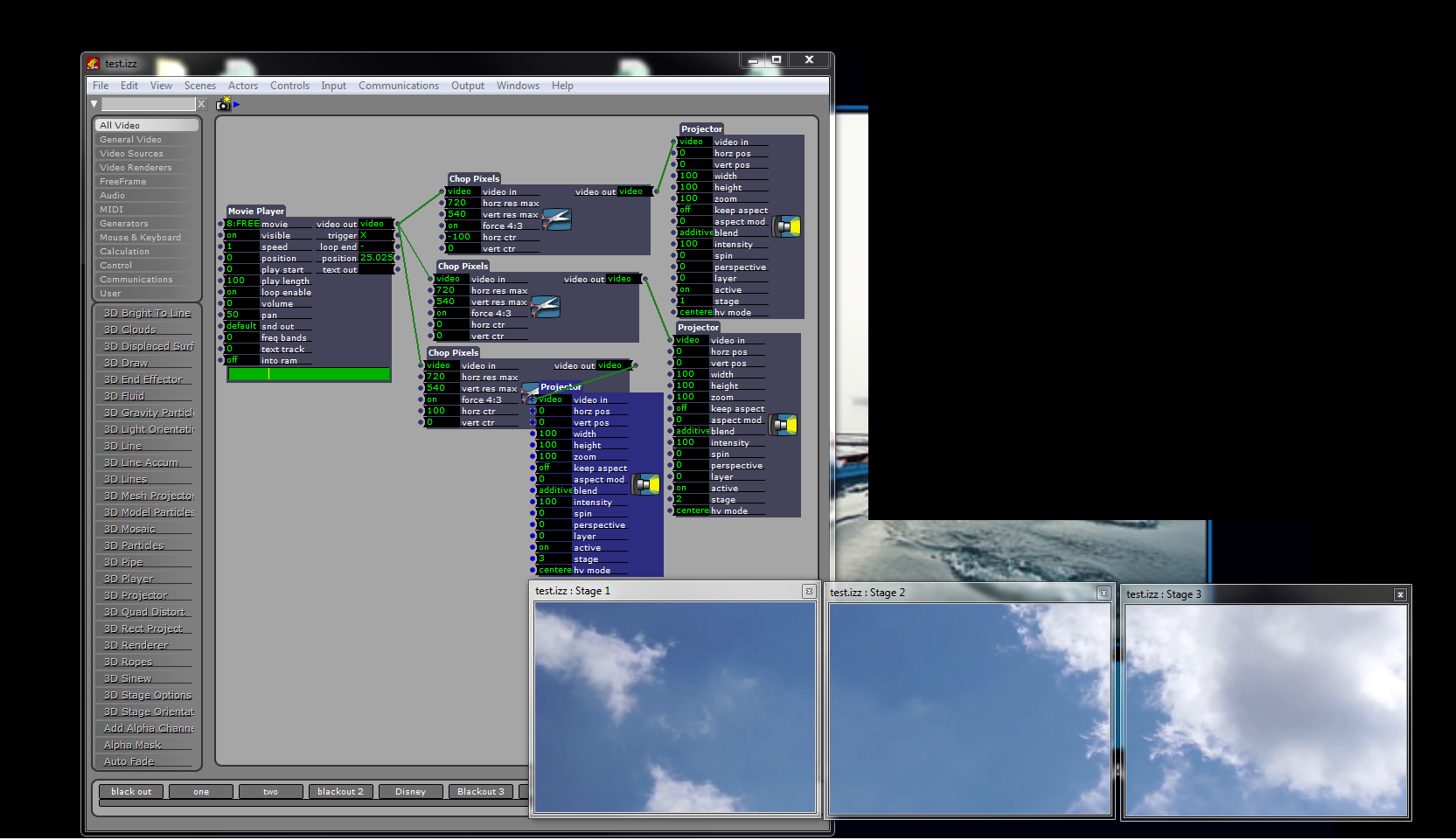
Task: Open the blend value on the selected blue Projector
Action: pyautogui.click(x=554, y=490)
